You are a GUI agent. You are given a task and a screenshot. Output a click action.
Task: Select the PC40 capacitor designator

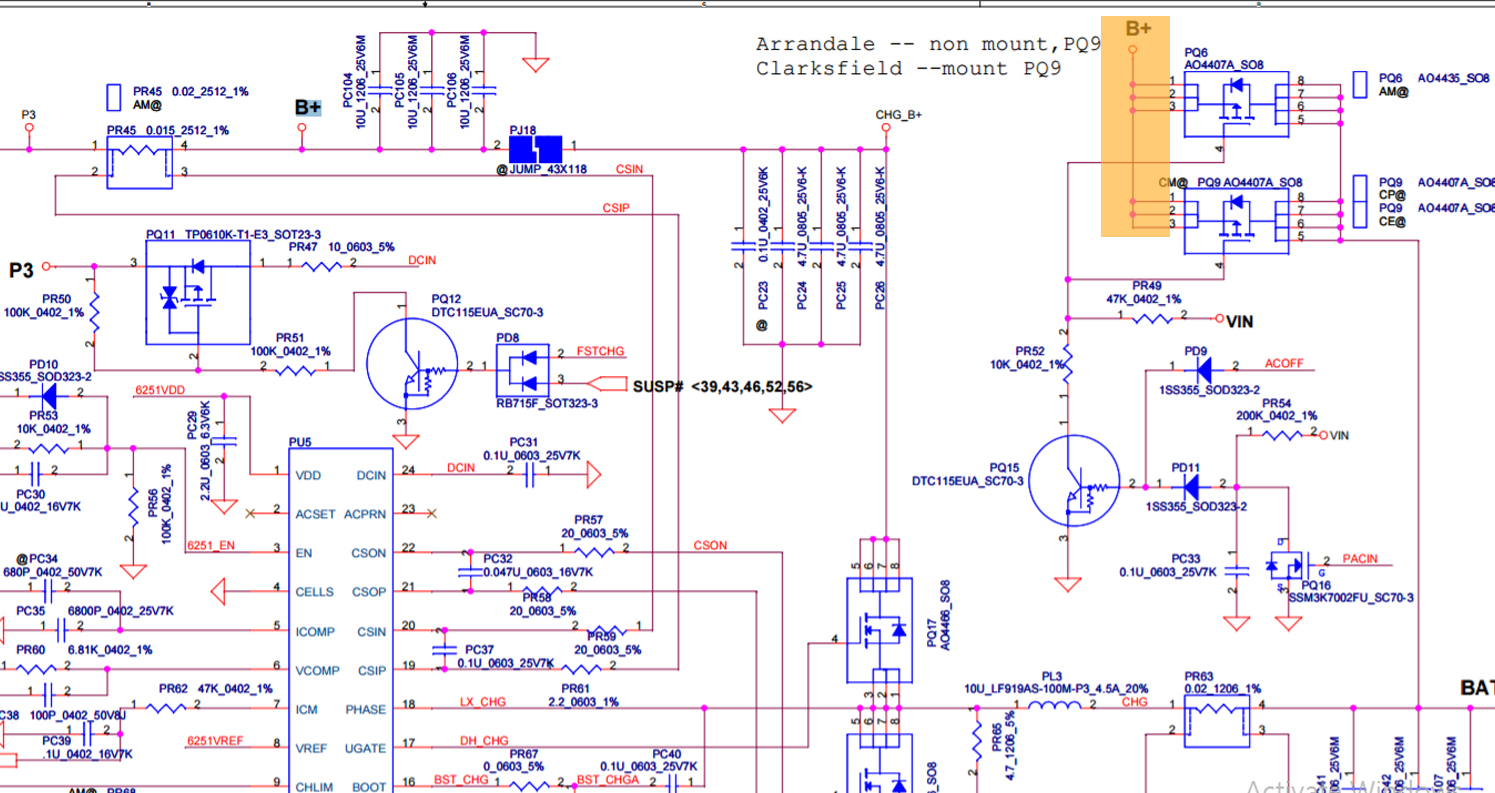[667, 754]
